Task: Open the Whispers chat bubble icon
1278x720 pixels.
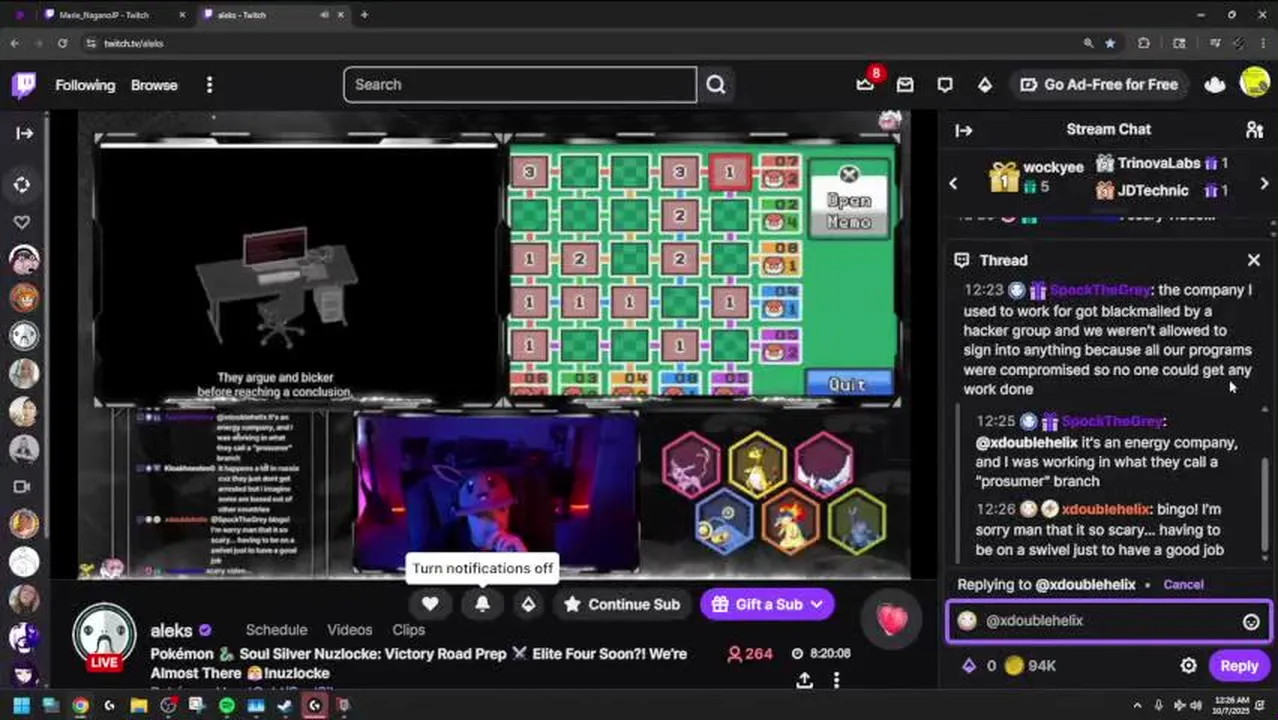Action: click(945, 85)
